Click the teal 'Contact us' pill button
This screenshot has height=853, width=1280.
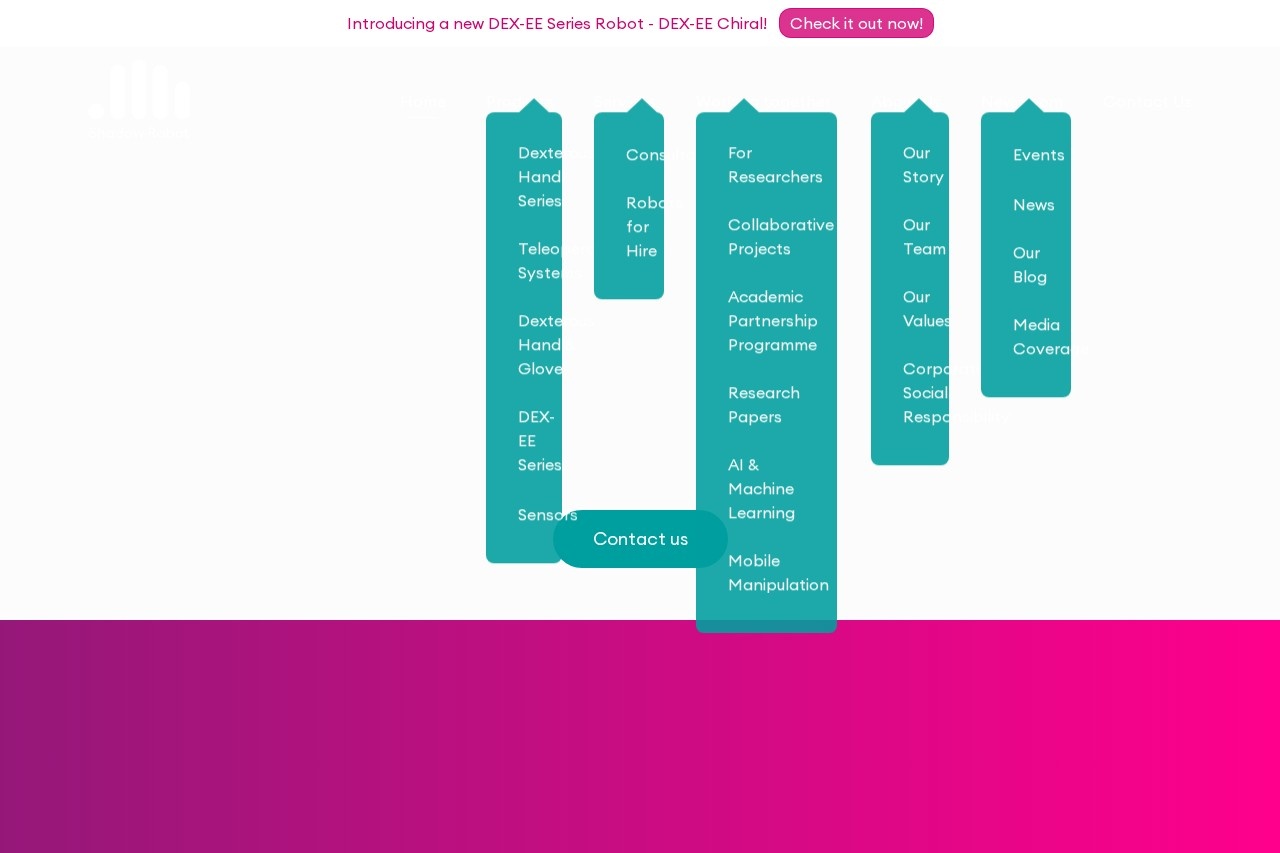[640, 539]
